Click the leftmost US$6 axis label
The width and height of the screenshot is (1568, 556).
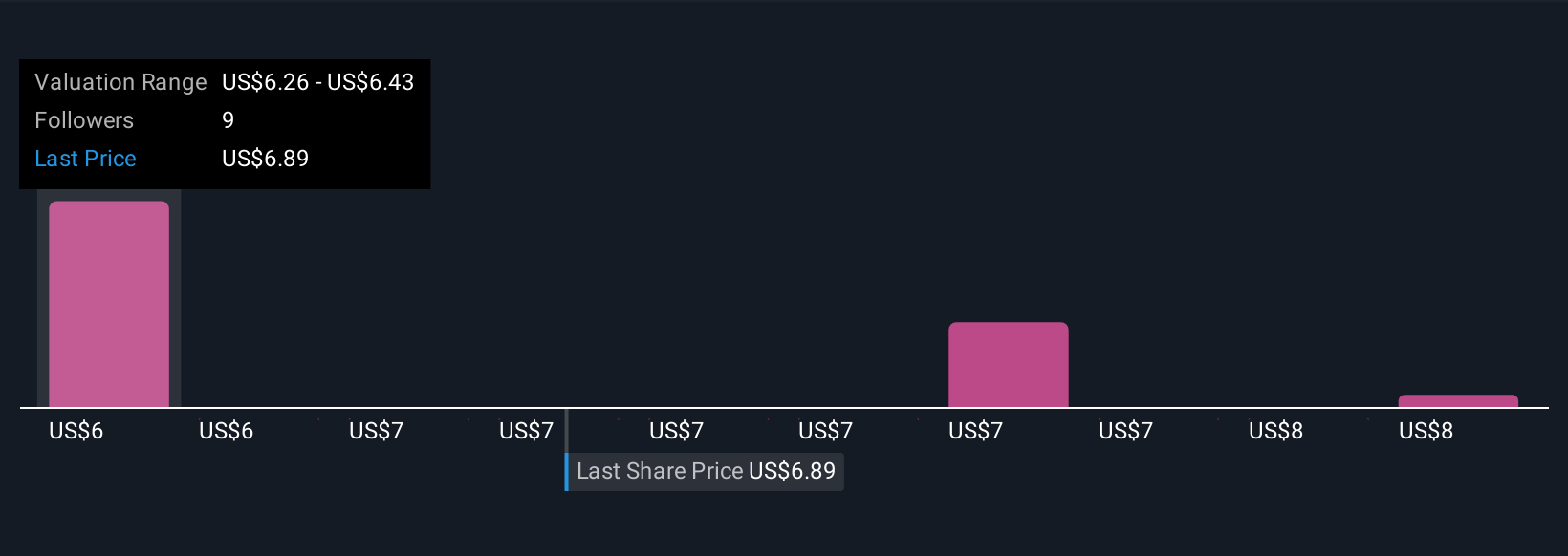click(76, 432)
